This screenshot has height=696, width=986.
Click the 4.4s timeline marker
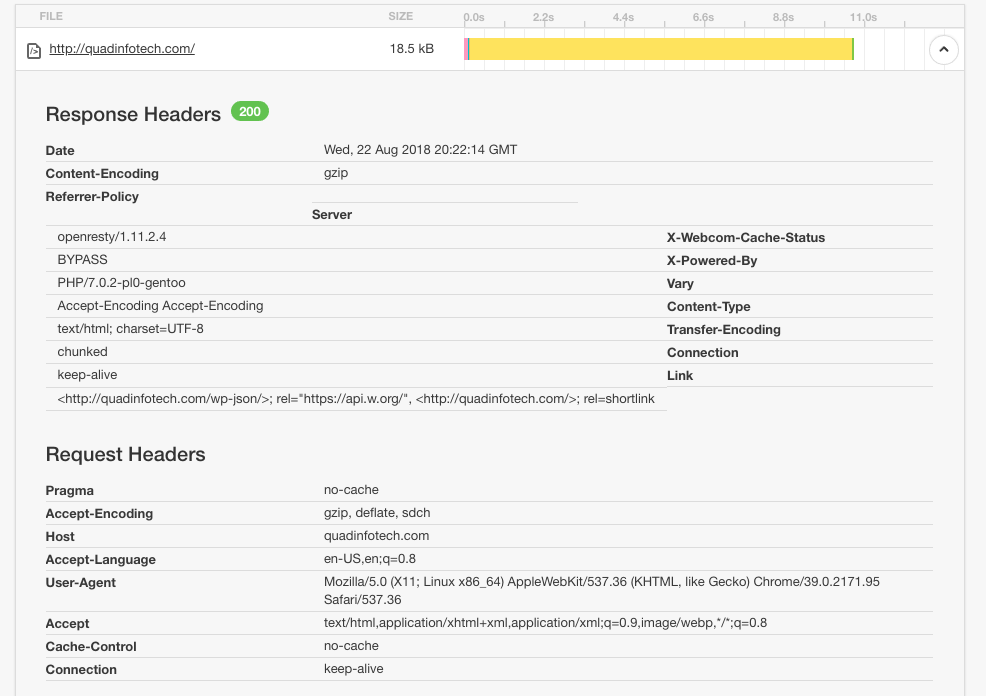pyautogui.click(x=623, y=17)
